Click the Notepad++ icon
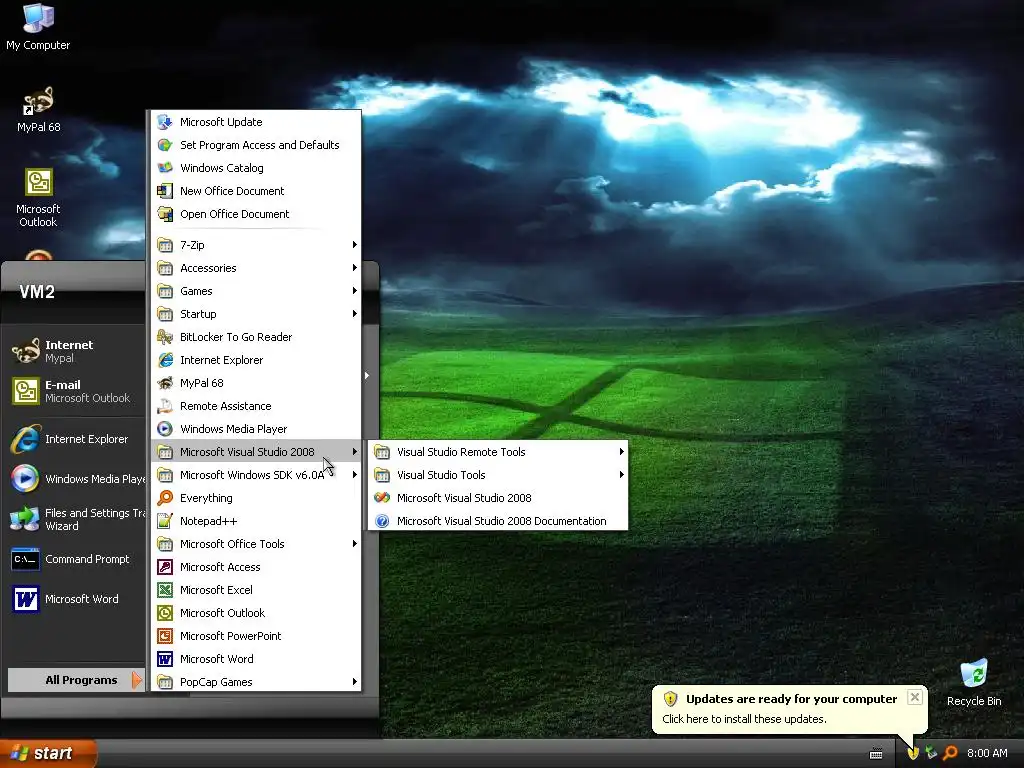 [165, 520]
